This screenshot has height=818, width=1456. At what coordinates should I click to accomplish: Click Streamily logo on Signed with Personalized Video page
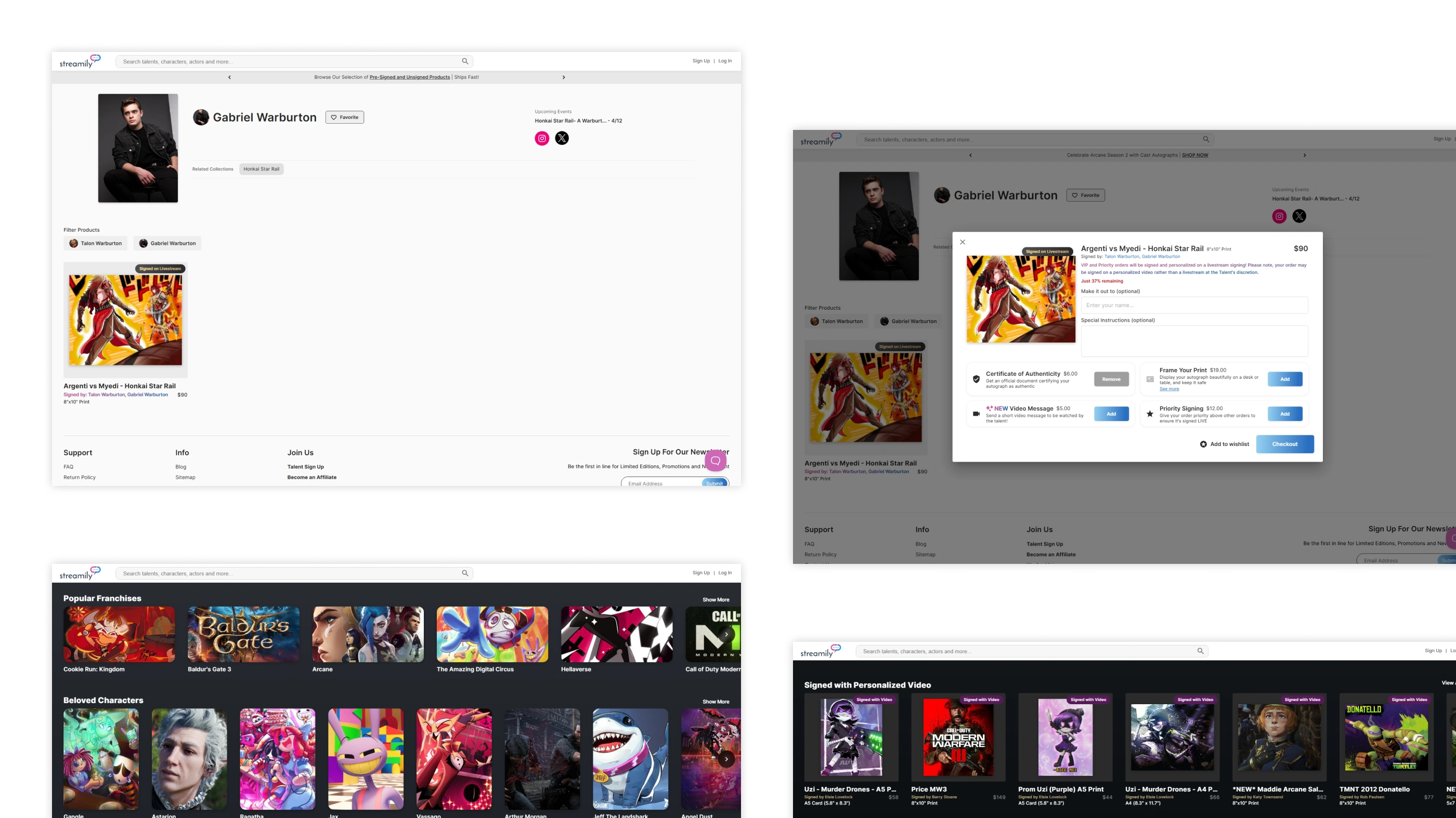coord(821,651)
